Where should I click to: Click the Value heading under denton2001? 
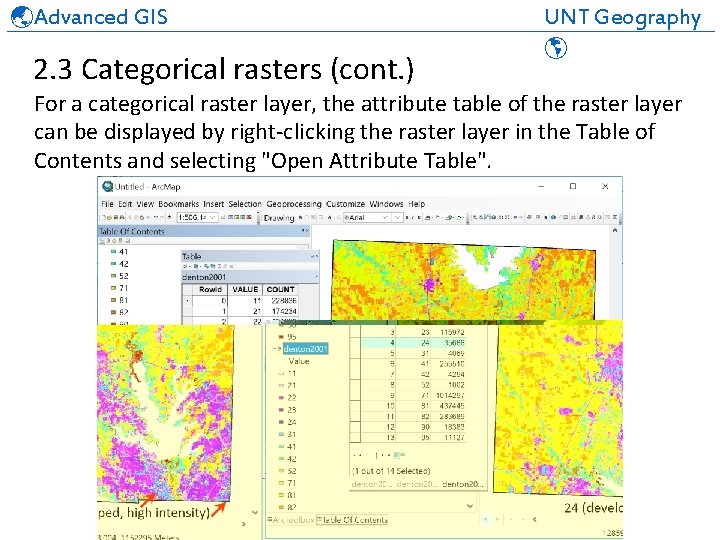(298, 361)
